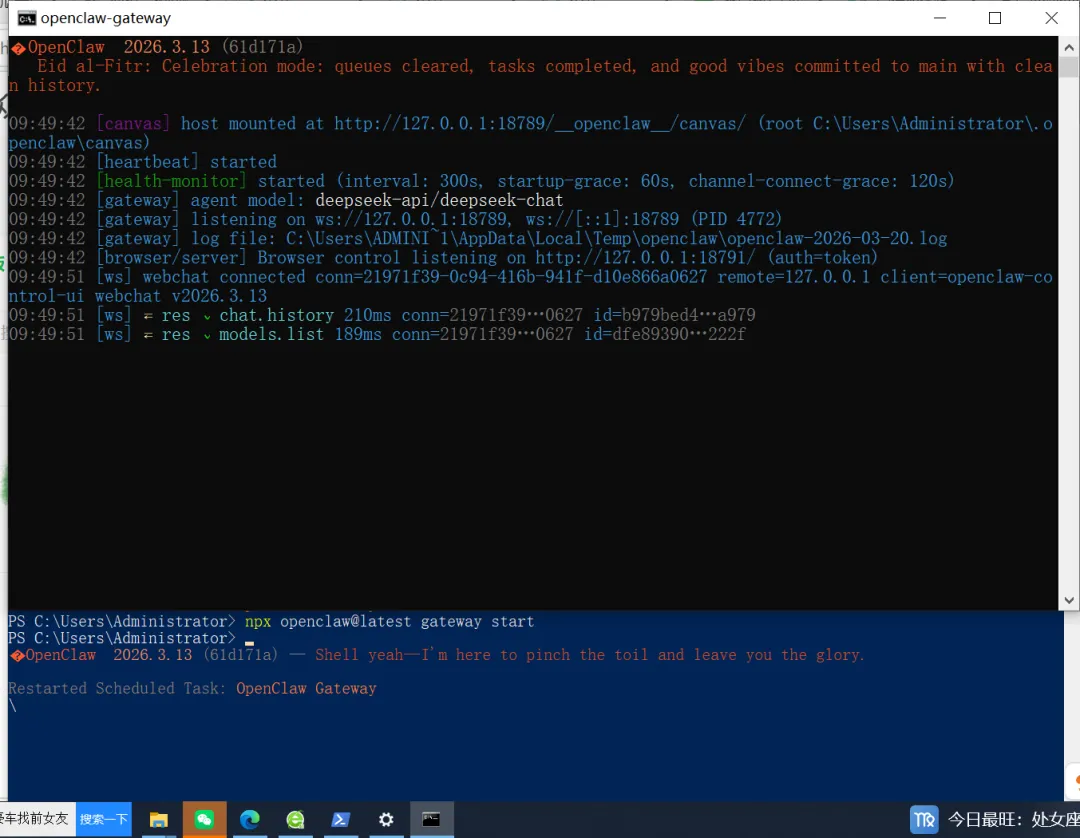
Task: Click the [health-monitor] tag in console
Action: tap(171, 181)
